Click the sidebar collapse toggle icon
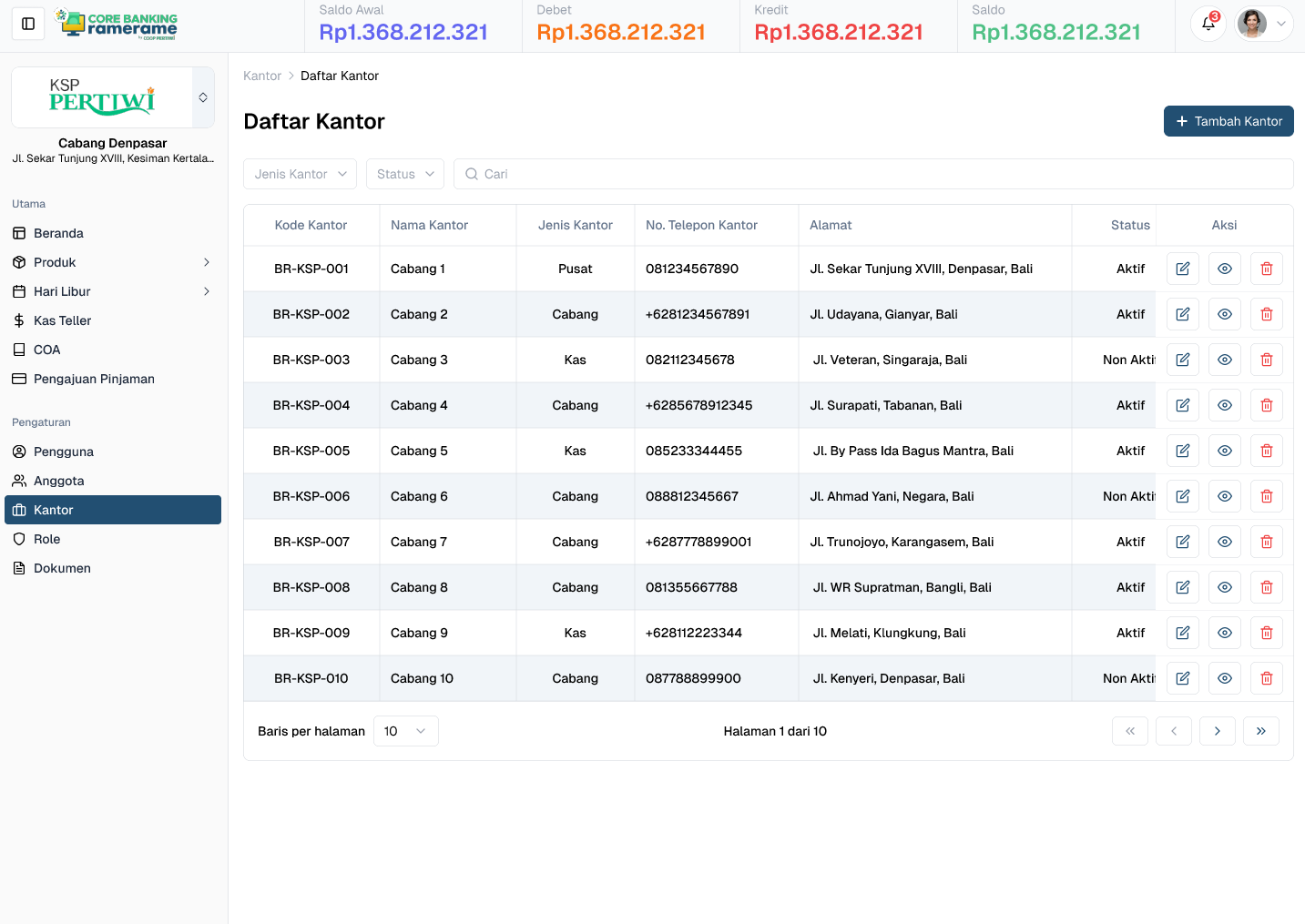Screen dimensions: 1305x924 [x=28, y=24]
